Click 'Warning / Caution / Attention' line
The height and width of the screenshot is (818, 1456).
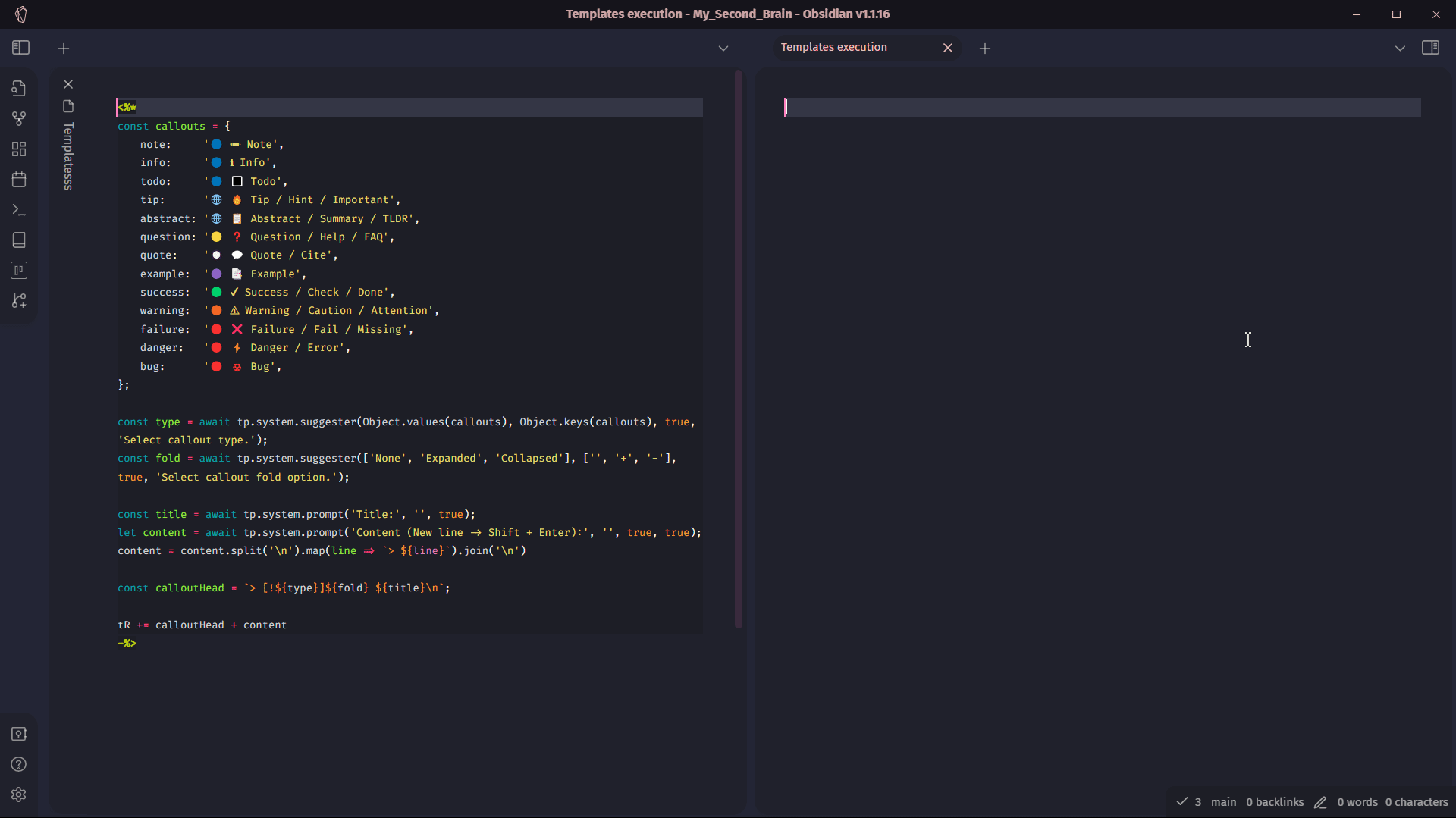coord(290,311)
